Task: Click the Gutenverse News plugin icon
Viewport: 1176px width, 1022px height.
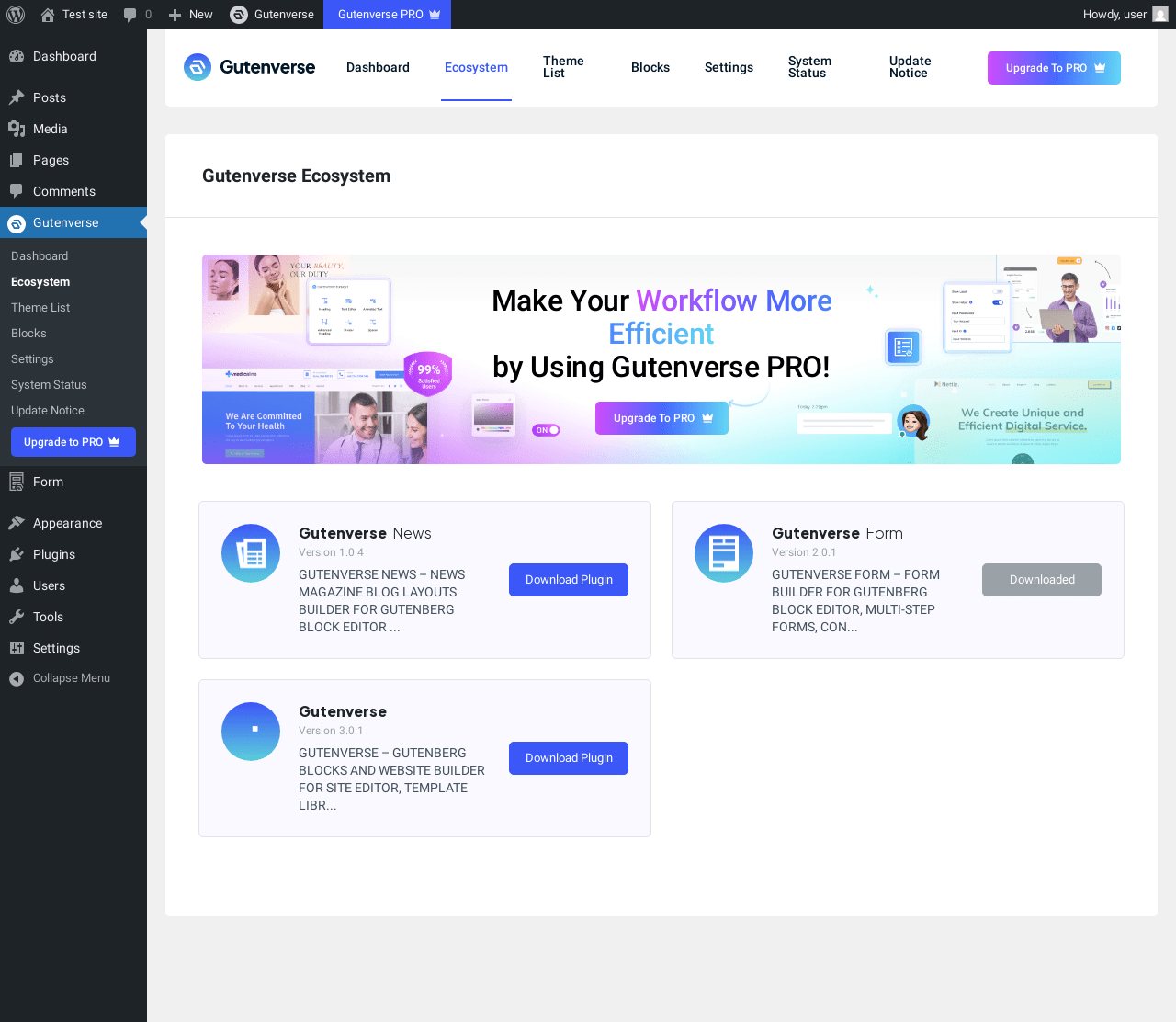Action: tap(251, 553)
